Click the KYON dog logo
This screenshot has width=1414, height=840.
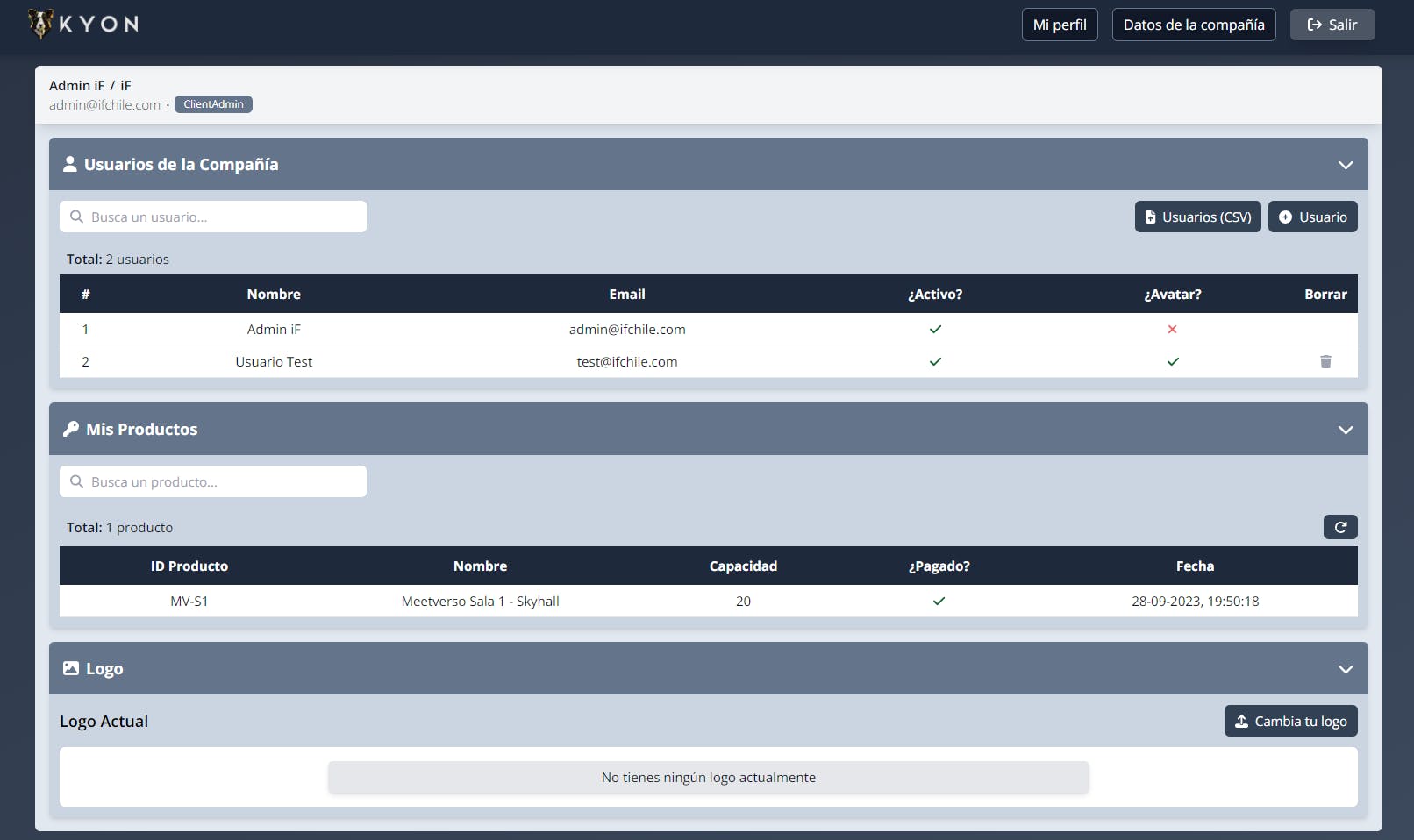[x=40, y=24]
